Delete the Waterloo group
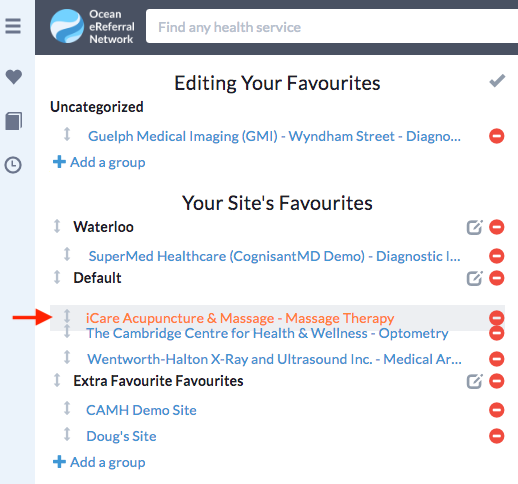518x484 pixels. tap(496, 227)
